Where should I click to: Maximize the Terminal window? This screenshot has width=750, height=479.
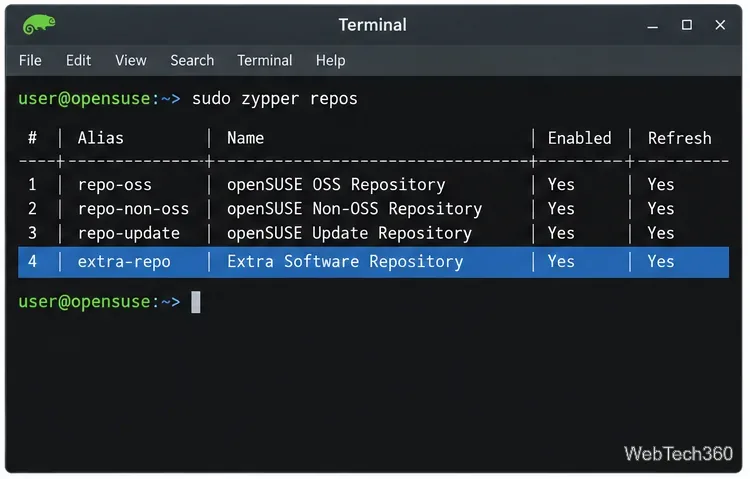pyautogui.click(x=687, y=25)
